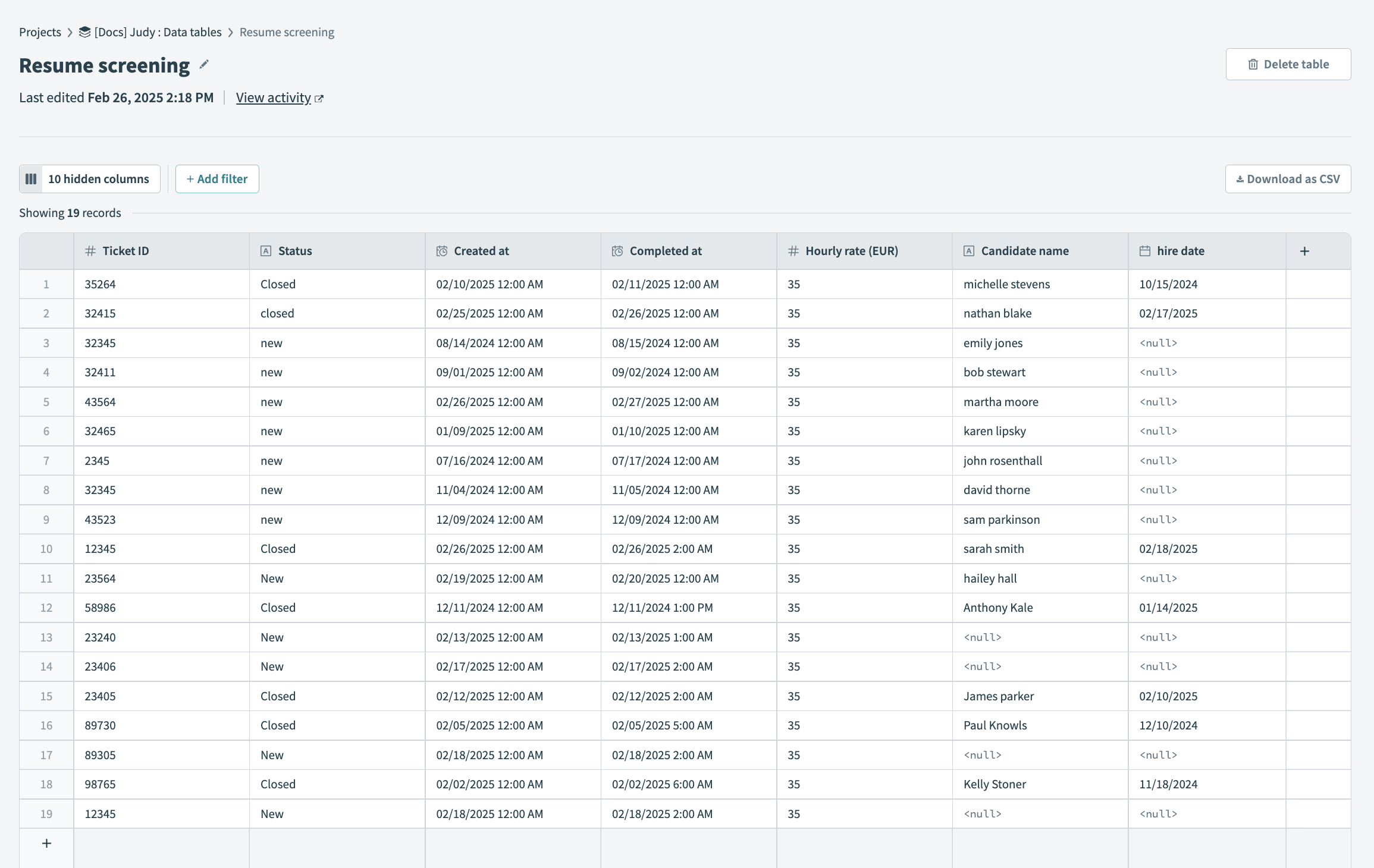Click the download icon on Download as CSV button
This screenshot has width=1374, height=868.
[1240, 178]
